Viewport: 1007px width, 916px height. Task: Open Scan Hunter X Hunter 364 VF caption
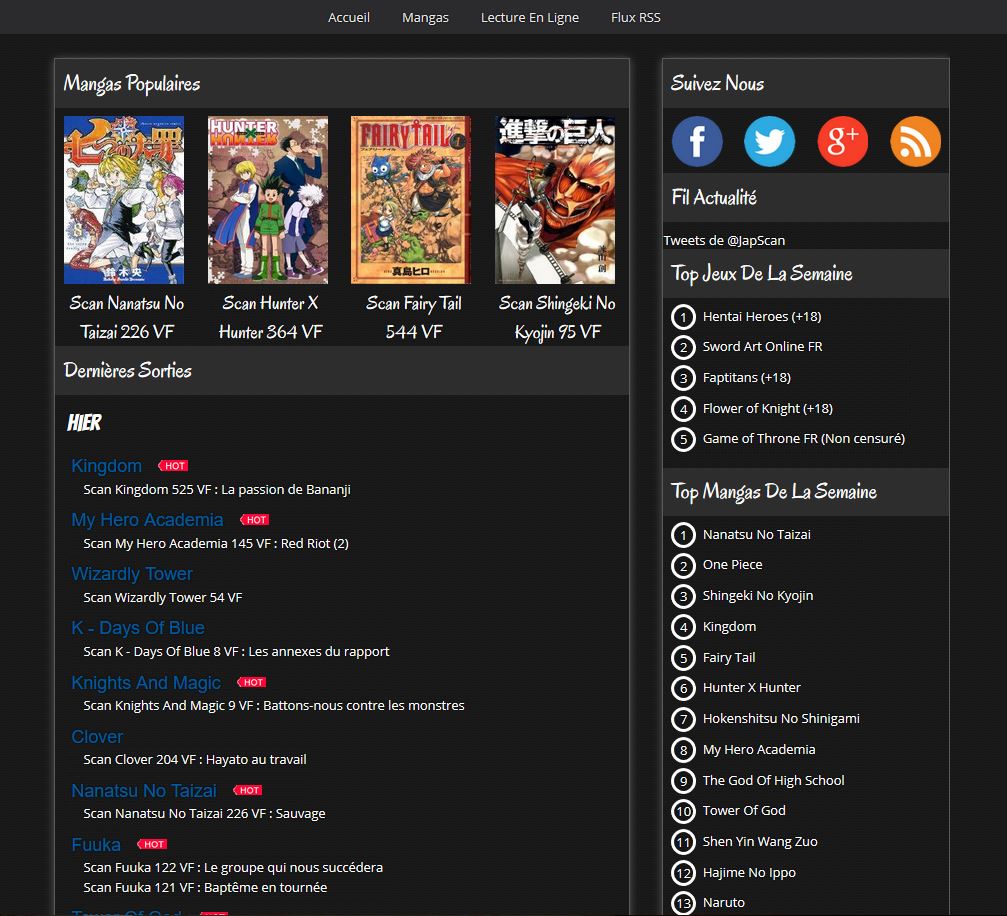click(x=270, y=317)
